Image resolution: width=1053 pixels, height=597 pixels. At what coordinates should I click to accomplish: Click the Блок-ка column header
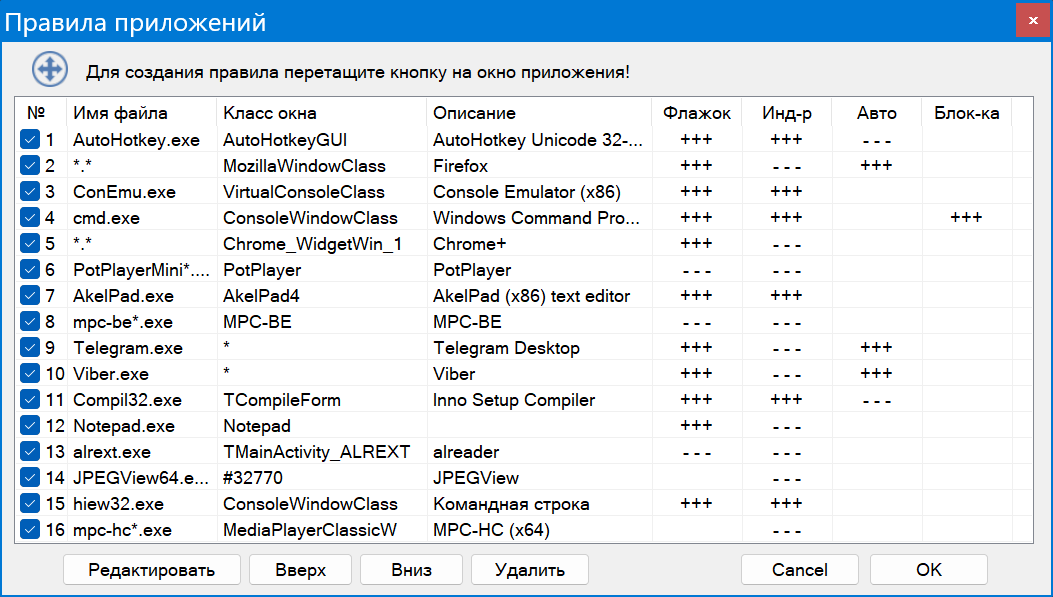(x=966, y=113)
